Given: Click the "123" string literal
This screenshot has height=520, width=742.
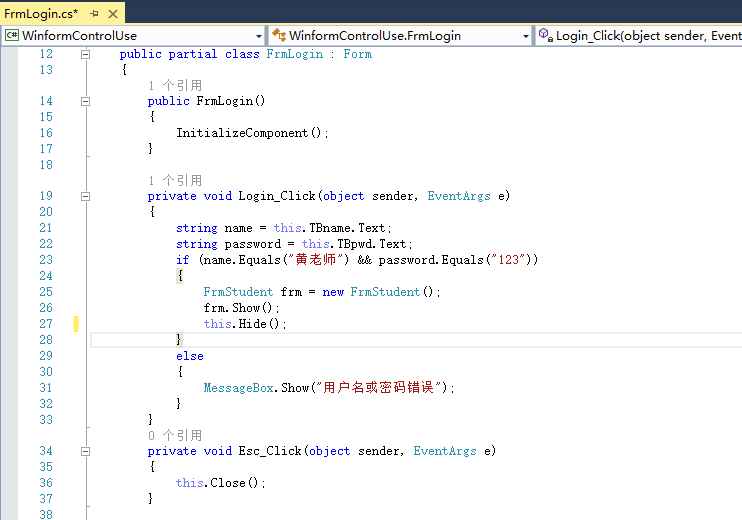Looking at the screenshot, I should point(509,260).
